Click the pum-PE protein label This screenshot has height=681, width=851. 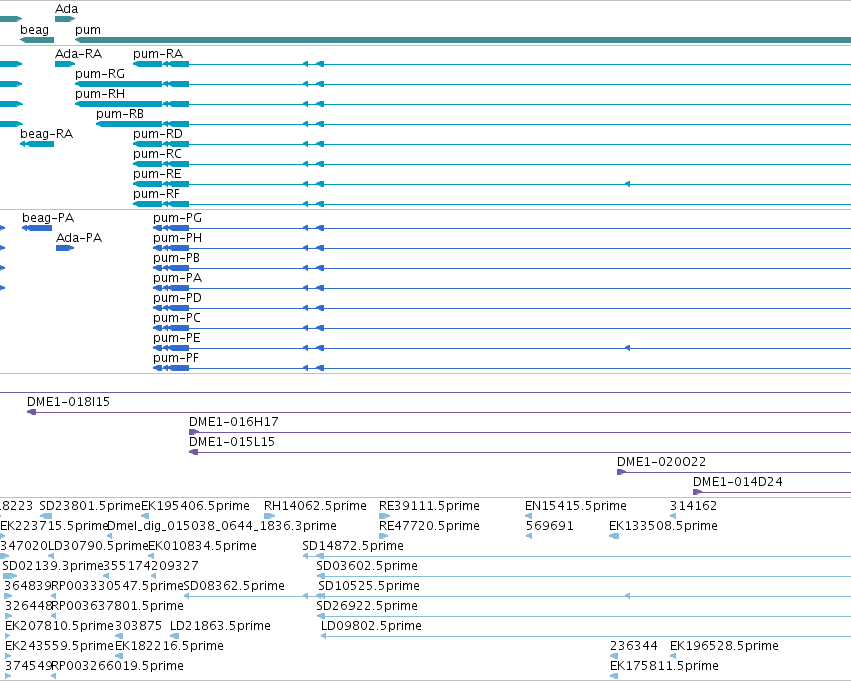point(177,339)
